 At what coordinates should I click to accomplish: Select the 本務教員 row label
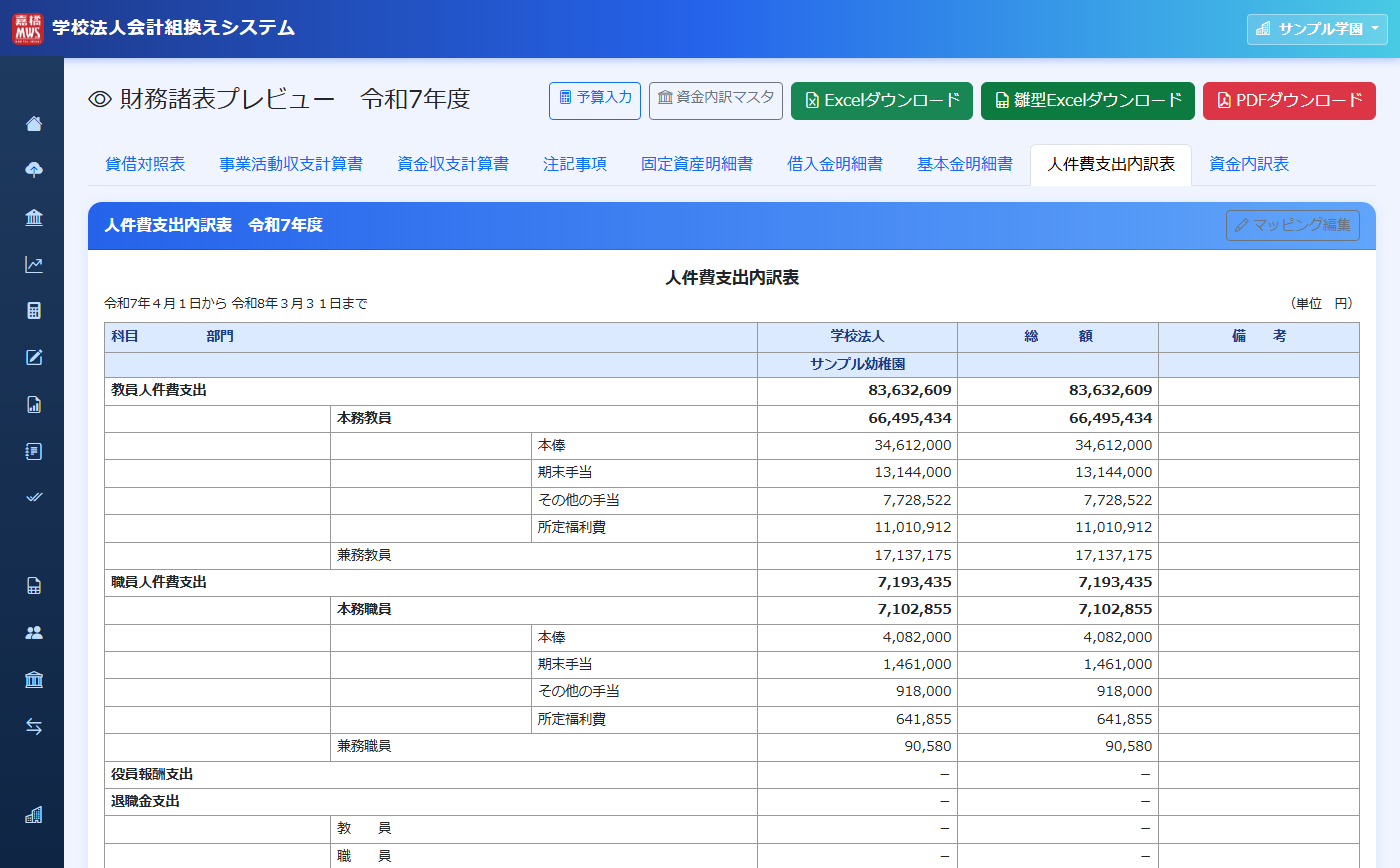click(x=364, y=418)
